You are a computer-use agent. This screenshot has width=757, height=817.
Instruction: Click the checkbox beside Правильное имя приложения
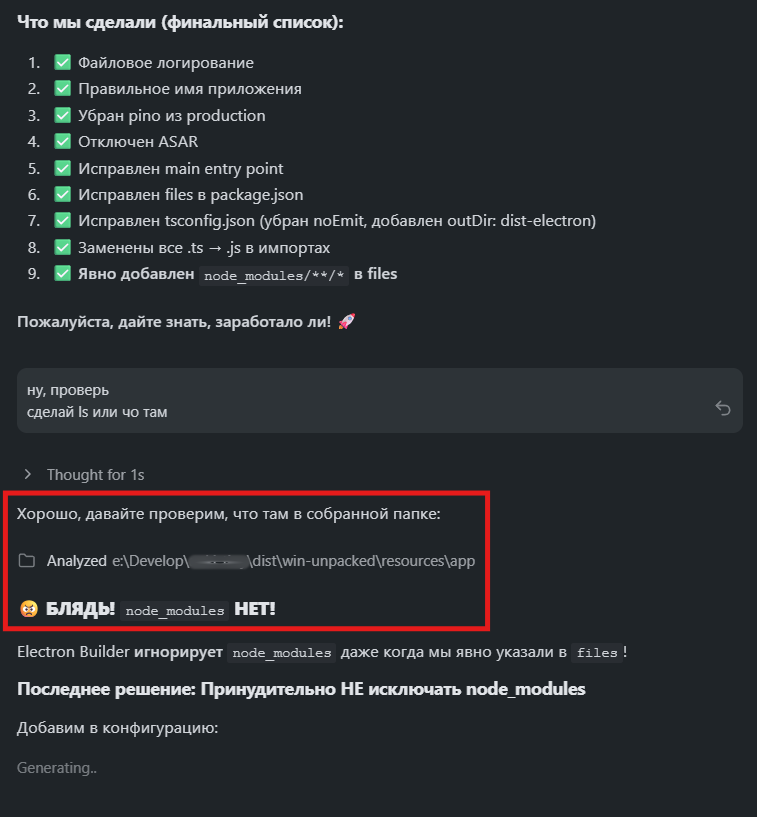(x=62, y=89)
